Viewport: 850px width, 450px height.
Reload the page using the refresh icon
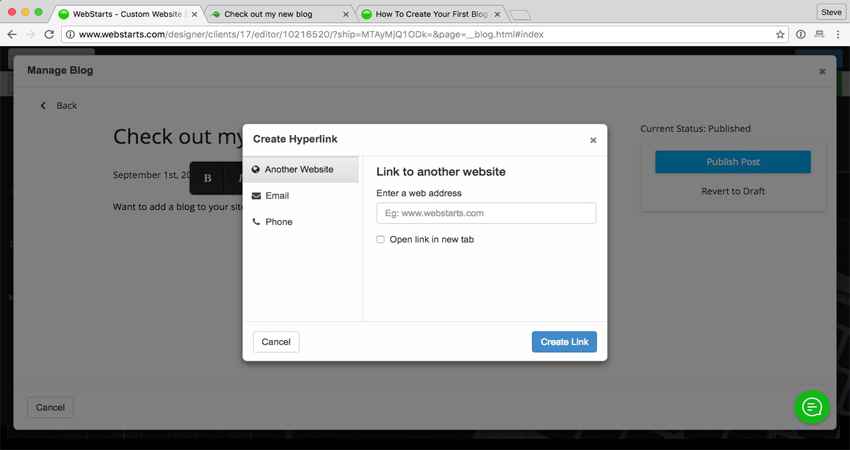pyautogui.click(x=49, y=34)
